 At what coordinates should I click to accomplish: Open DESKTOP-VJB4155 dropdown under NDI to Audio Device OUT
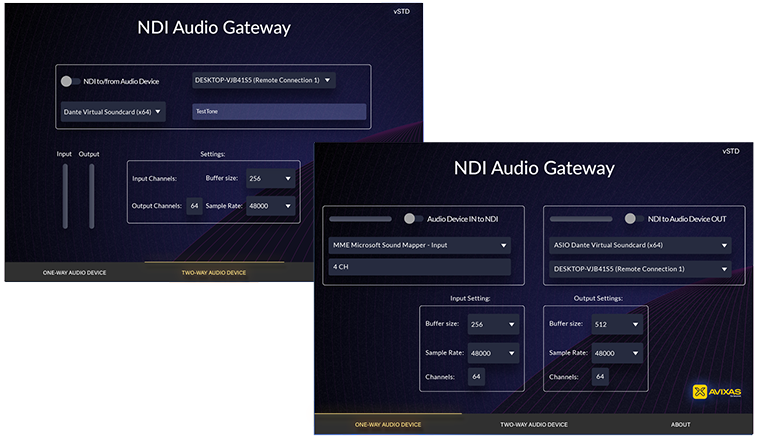(640, 269)
